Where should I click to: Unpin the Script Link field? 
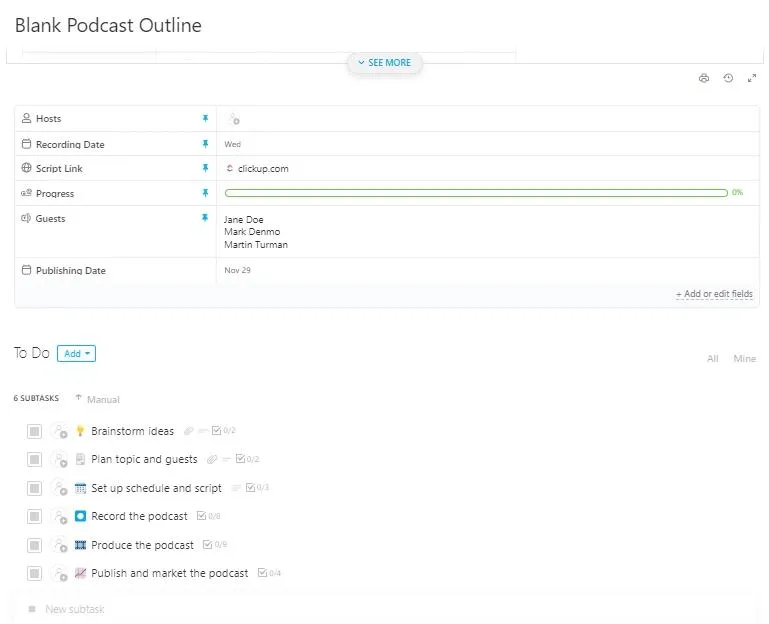tap(205, 168)
